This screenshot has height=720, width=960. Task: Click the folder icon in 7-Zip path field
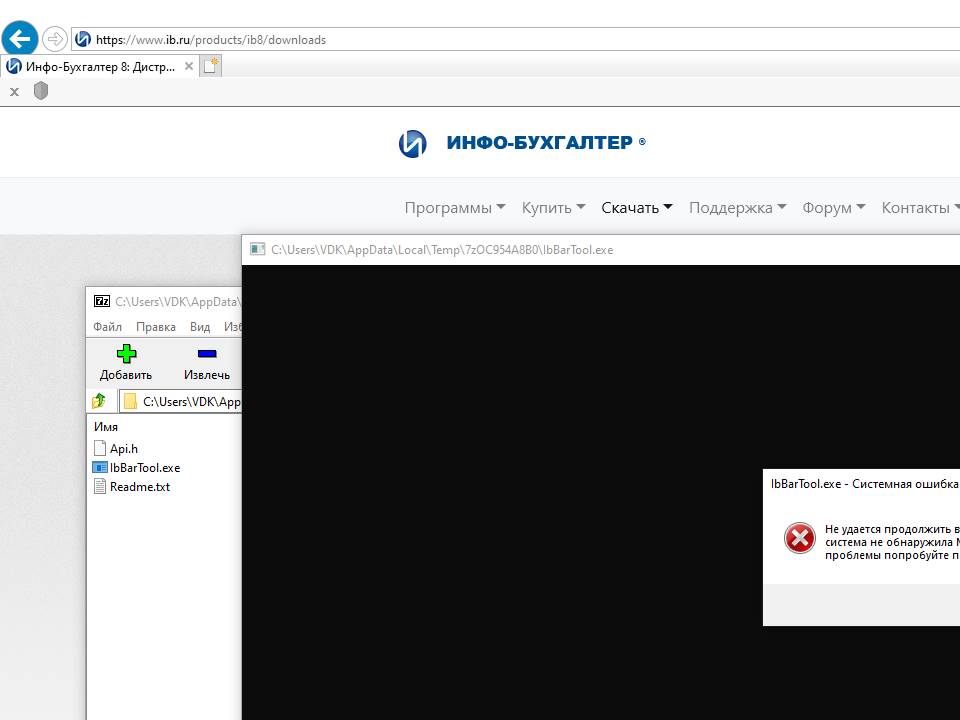pyautogui.click(x=130, y=401)
